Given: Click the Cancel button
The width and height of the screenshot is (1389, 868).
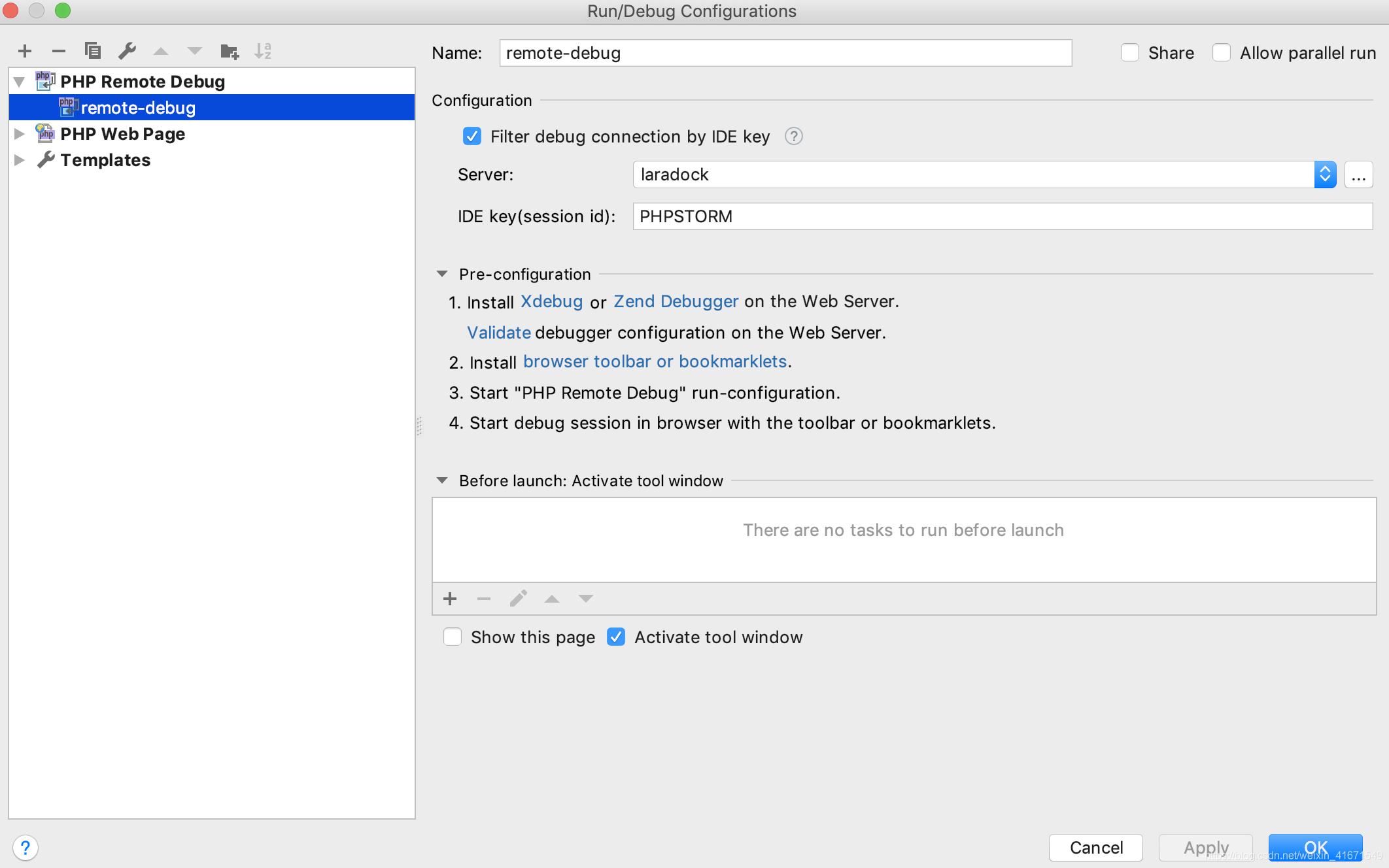Looking at the screenshot, I should click(1096, 848).
